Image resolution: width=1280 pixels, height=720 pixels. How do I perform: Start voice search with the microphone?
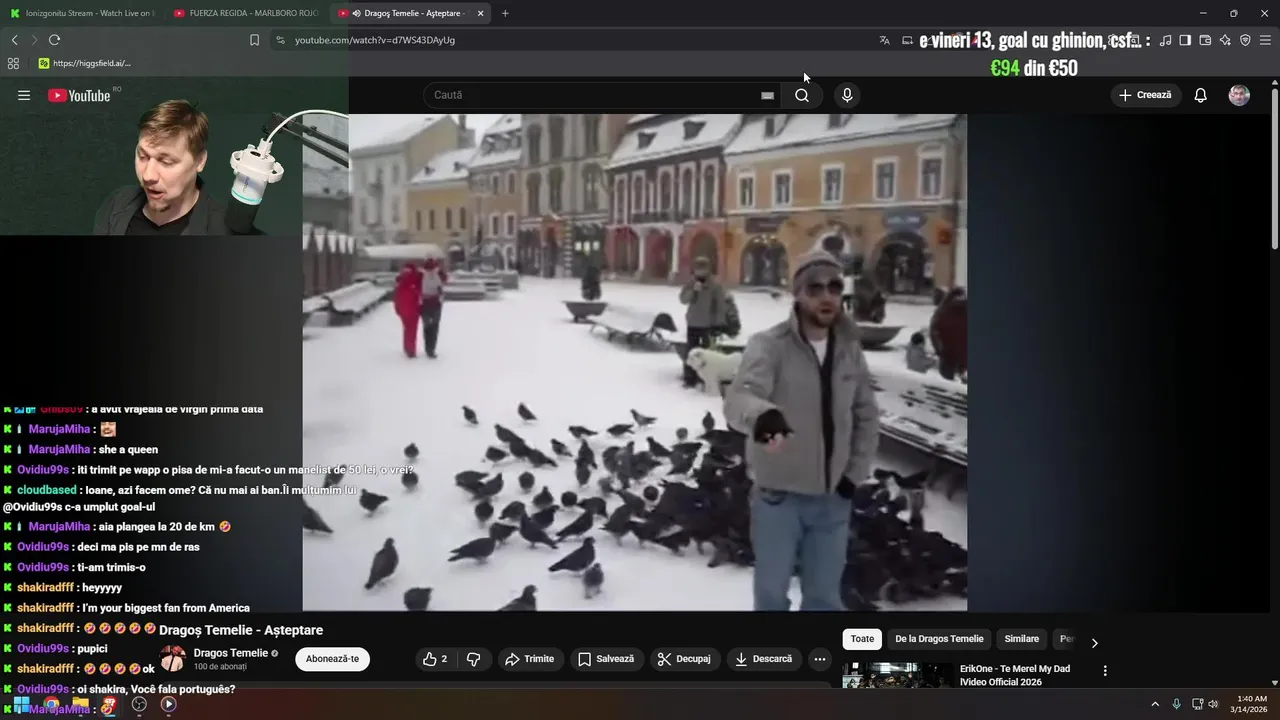pos(847,95)
